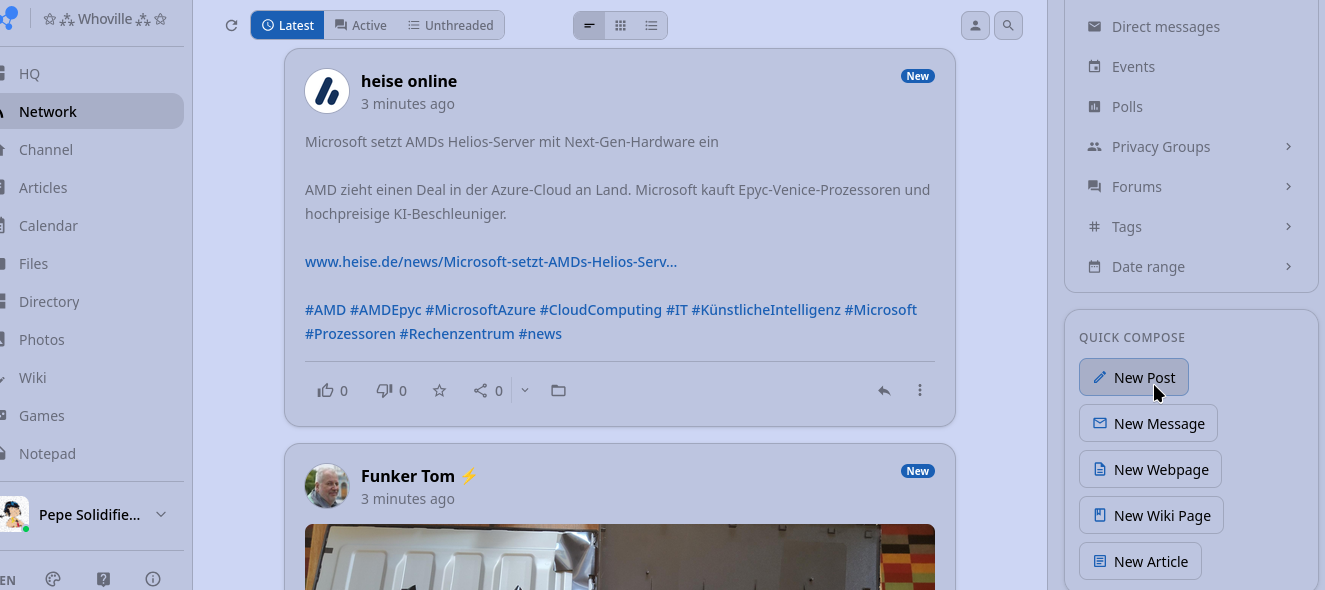Click the refresh stream icon

[232, 25]
